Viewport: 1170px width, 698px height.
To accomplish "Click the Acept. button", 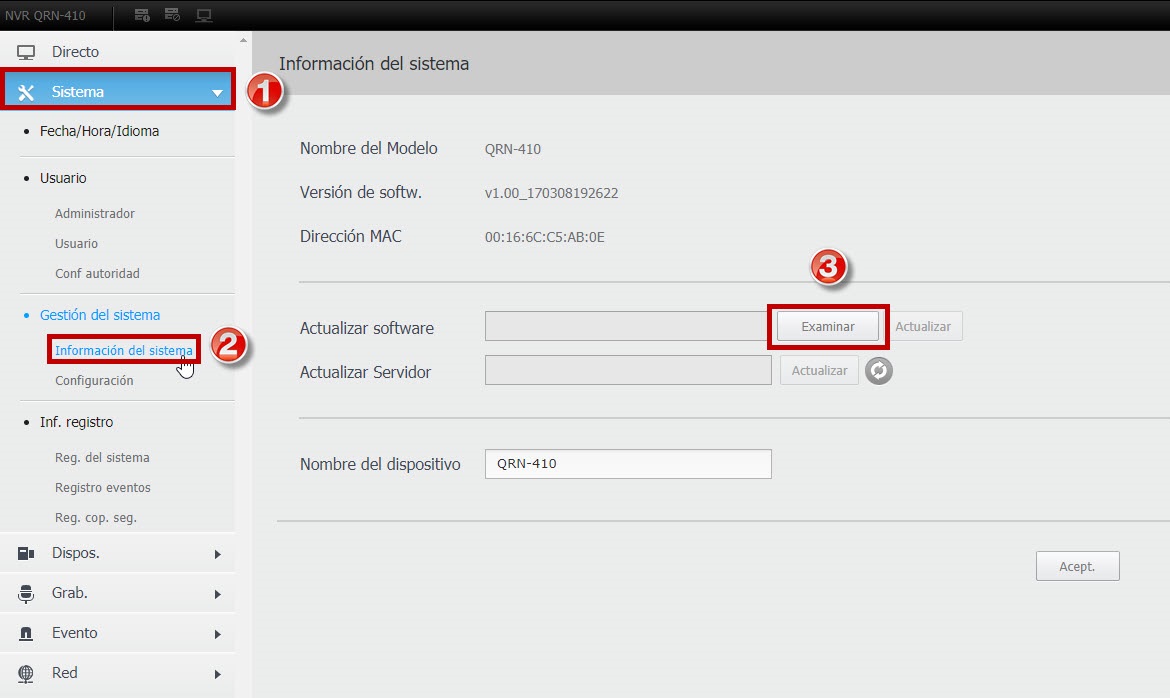I will tap(1077, 566).
